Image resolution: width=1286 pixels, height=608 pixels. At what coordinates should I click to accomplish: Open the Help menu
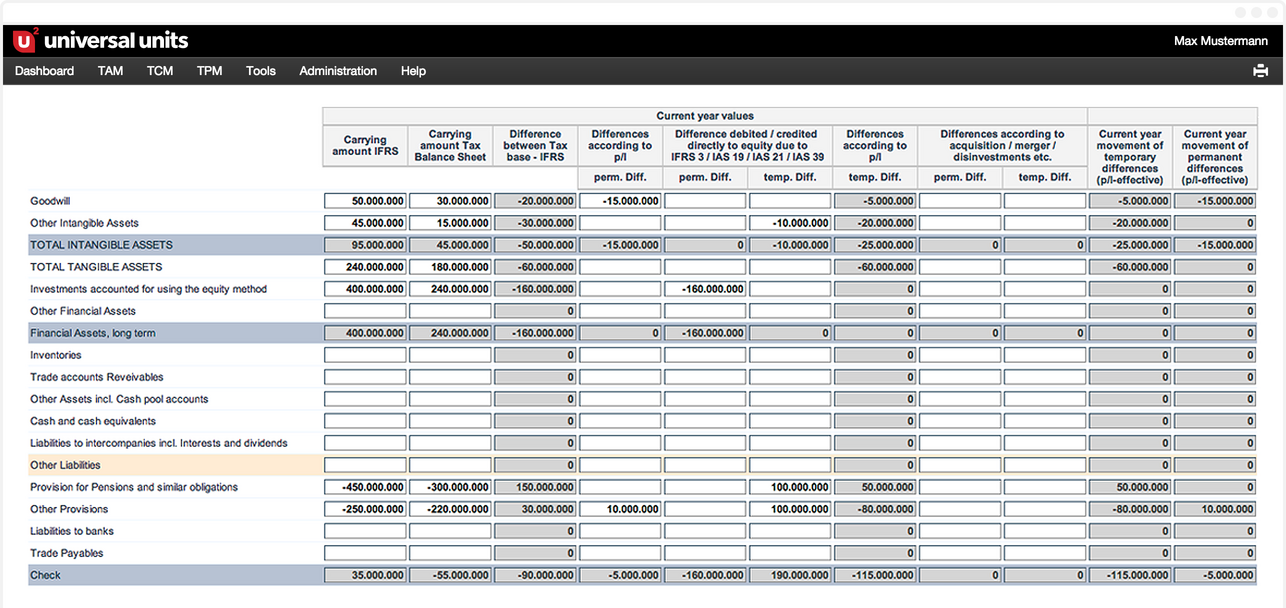click(x=413, y=71)
